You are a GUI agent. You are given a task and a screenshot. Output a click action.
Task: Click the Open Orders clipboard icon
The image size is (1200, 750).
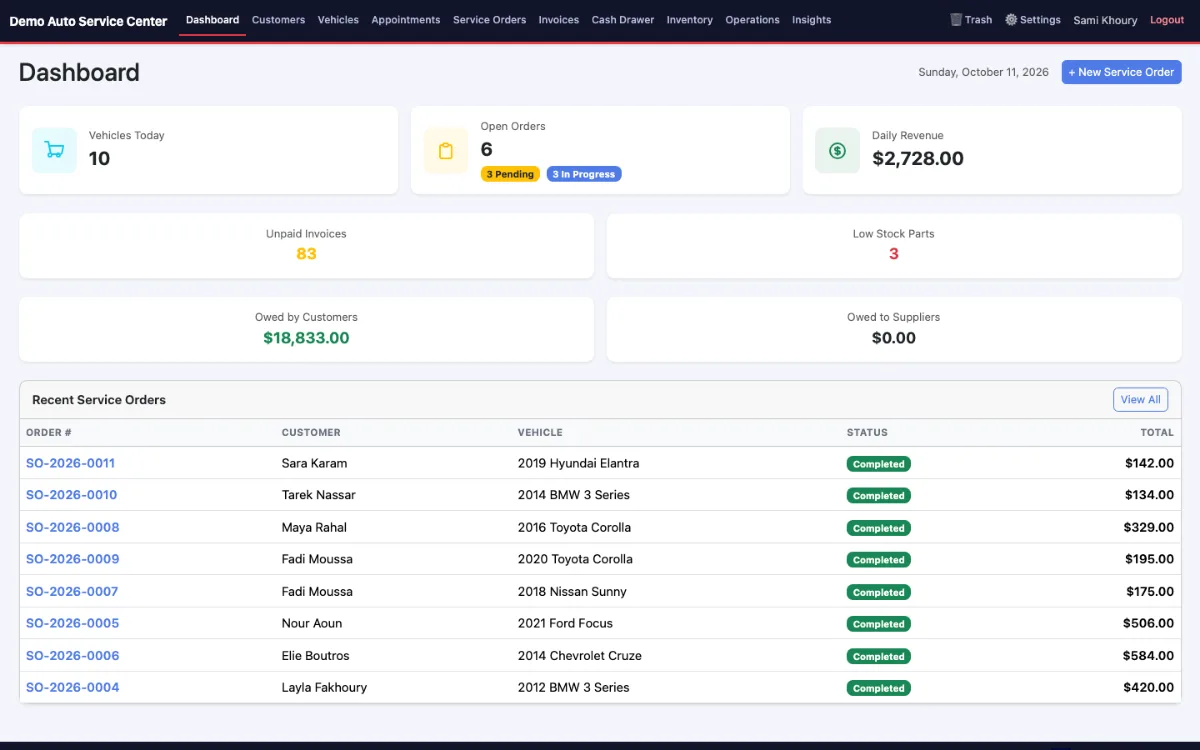(x=446, y=150)
